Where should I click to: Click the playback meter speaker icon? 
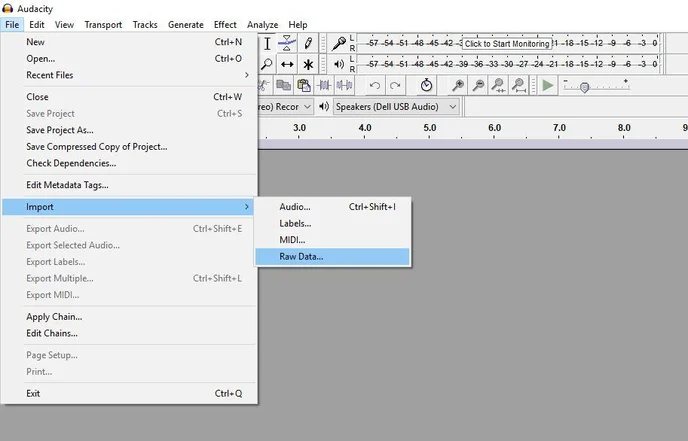pos(339,65)
